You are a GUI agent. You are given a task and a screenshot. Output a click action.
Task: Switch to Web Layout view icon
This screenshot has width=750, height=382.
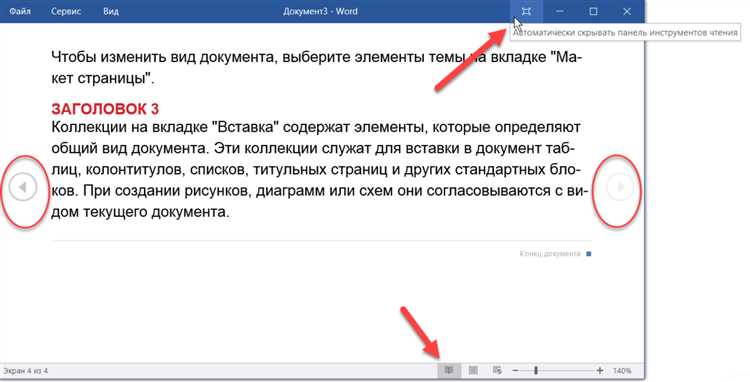click(x=497, y=370)
